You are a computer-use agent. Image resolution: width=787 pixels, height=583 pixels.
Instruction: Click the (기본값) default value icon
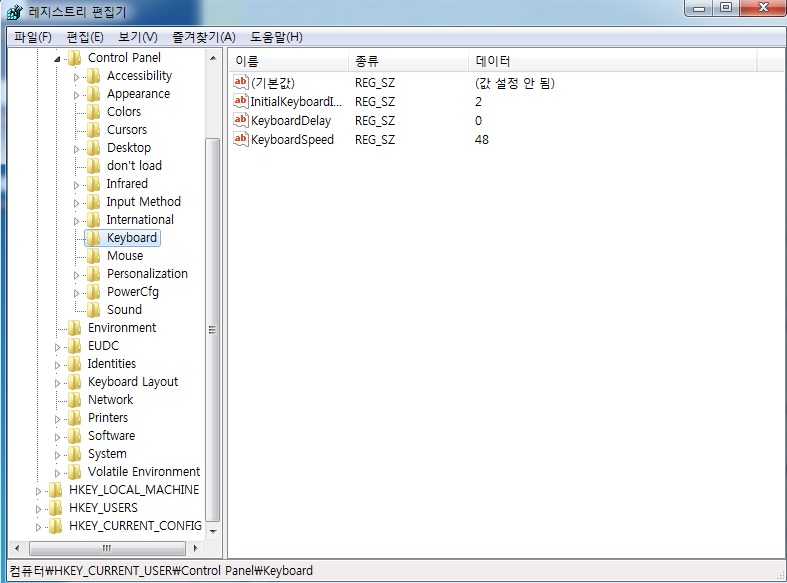tap(240, 83)
